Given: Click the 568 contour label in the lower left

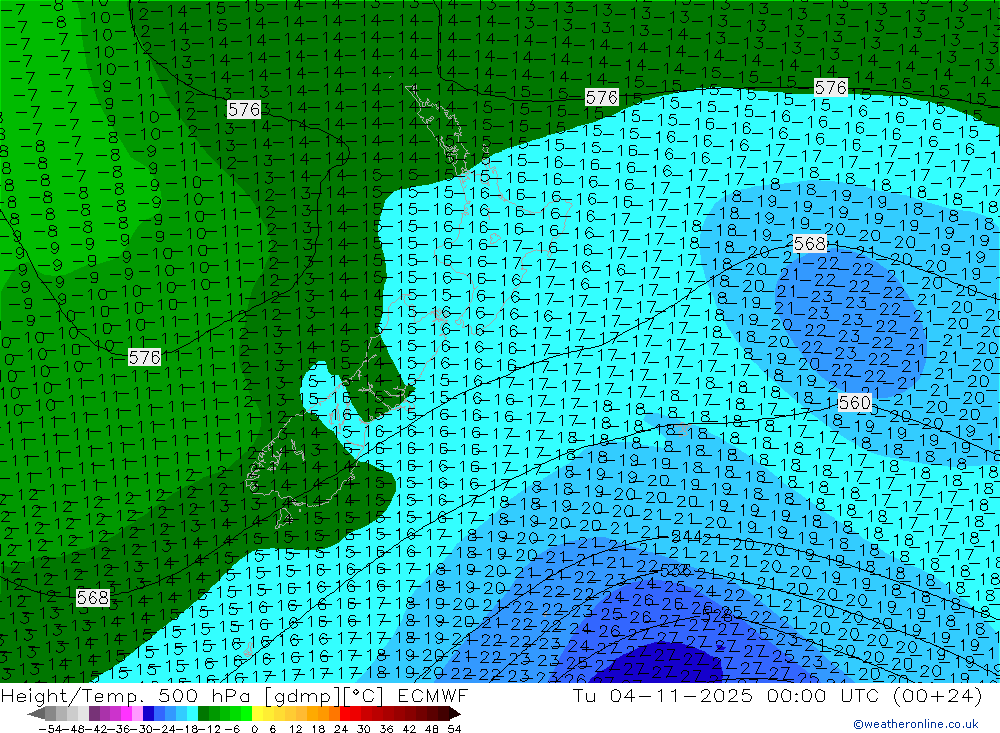Looking at the screenshot, I should [x=92, y=597].
